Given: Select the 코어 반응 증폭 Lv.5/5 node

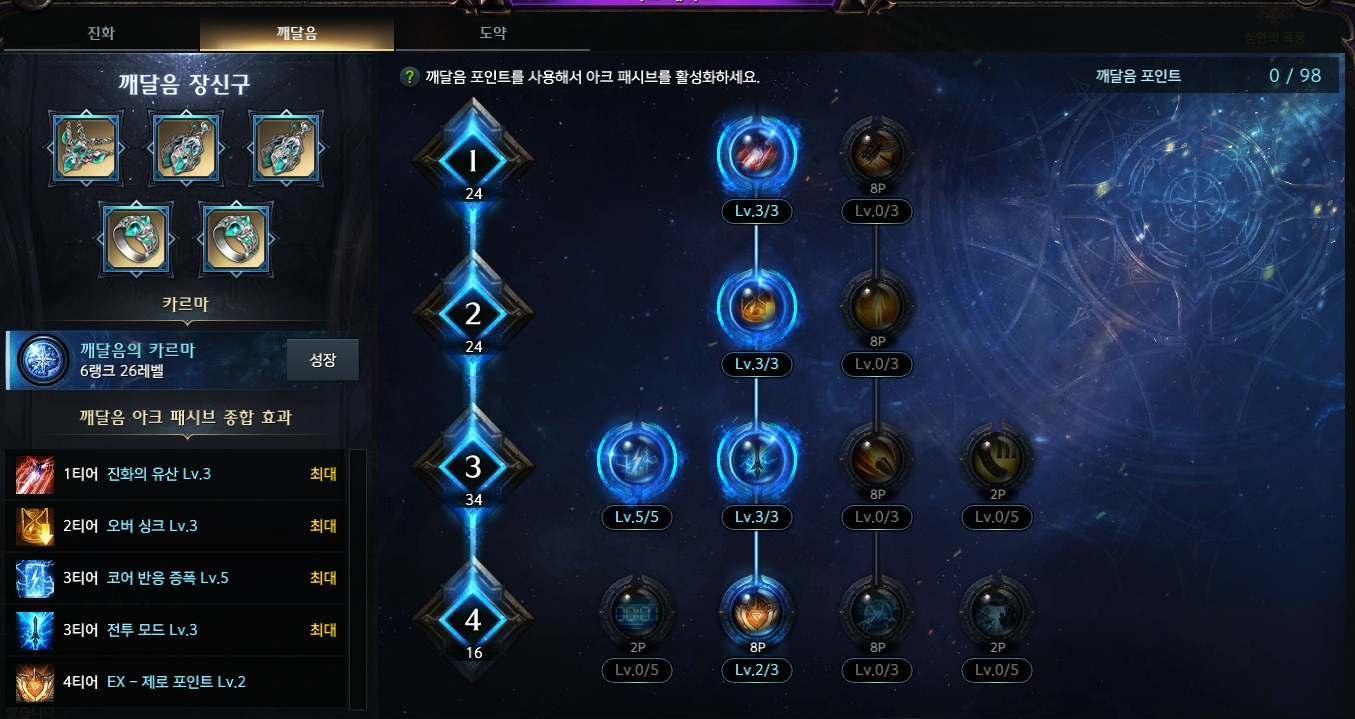Looking at the screenshot, I should click(636, 459).
